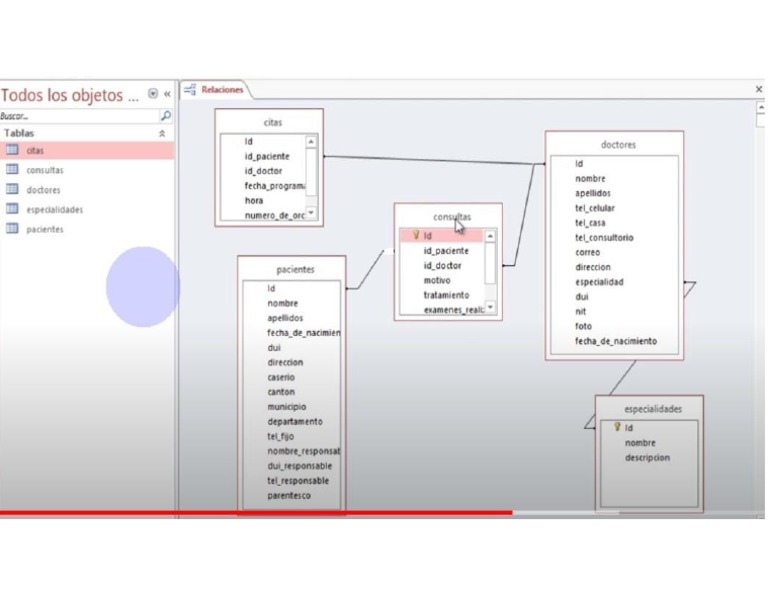Select especialidad field in doctores table
Image resolution: width=768 pixels, height=594 pixels.
coord(599,282)
